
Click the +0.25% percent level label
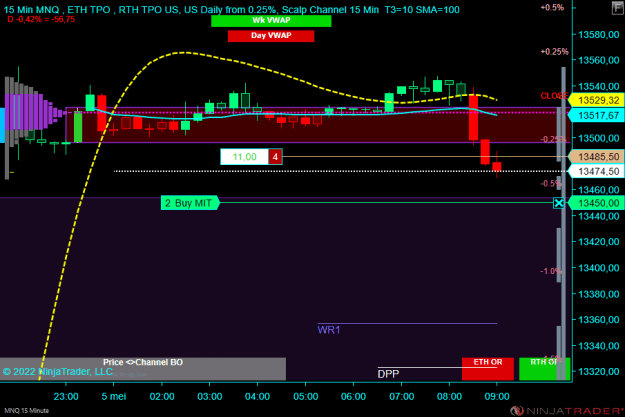click(554, 51)
